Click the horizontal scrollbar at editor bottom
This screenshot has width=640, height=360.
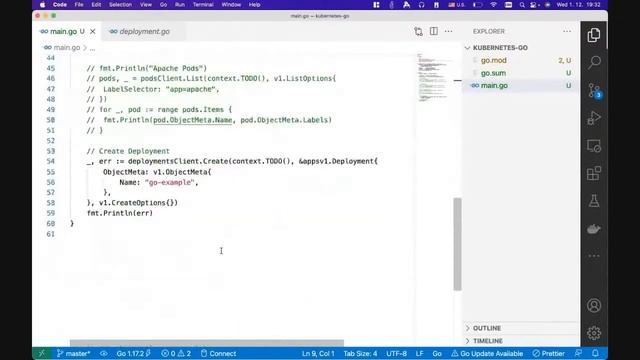point(207,343)
